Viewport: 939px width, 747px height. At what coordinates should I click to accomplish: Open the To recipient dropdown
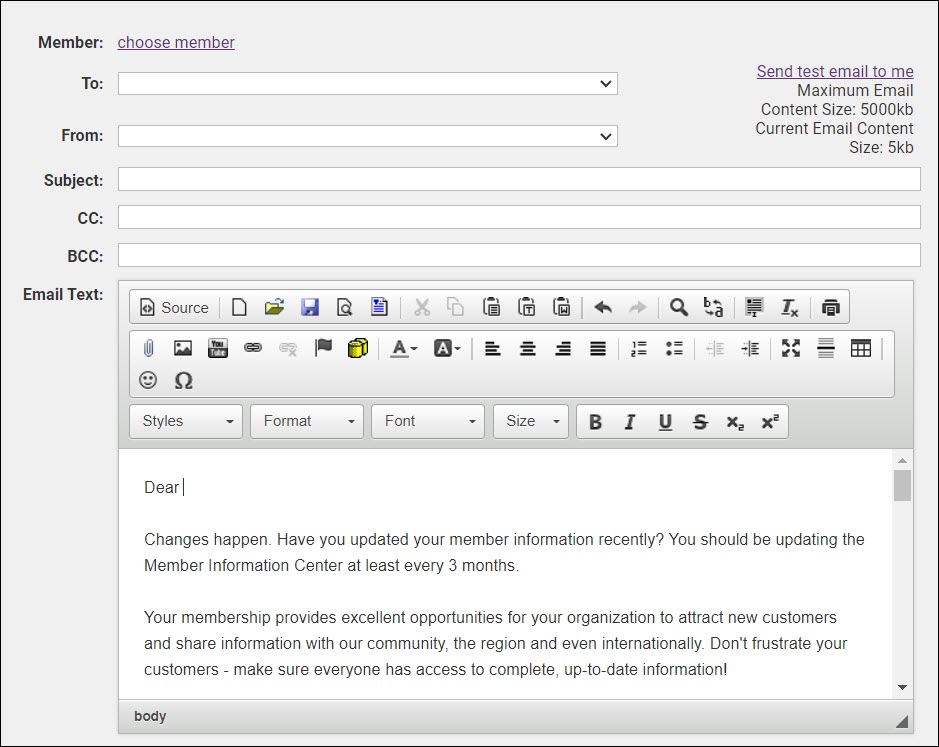pos(367,84)
